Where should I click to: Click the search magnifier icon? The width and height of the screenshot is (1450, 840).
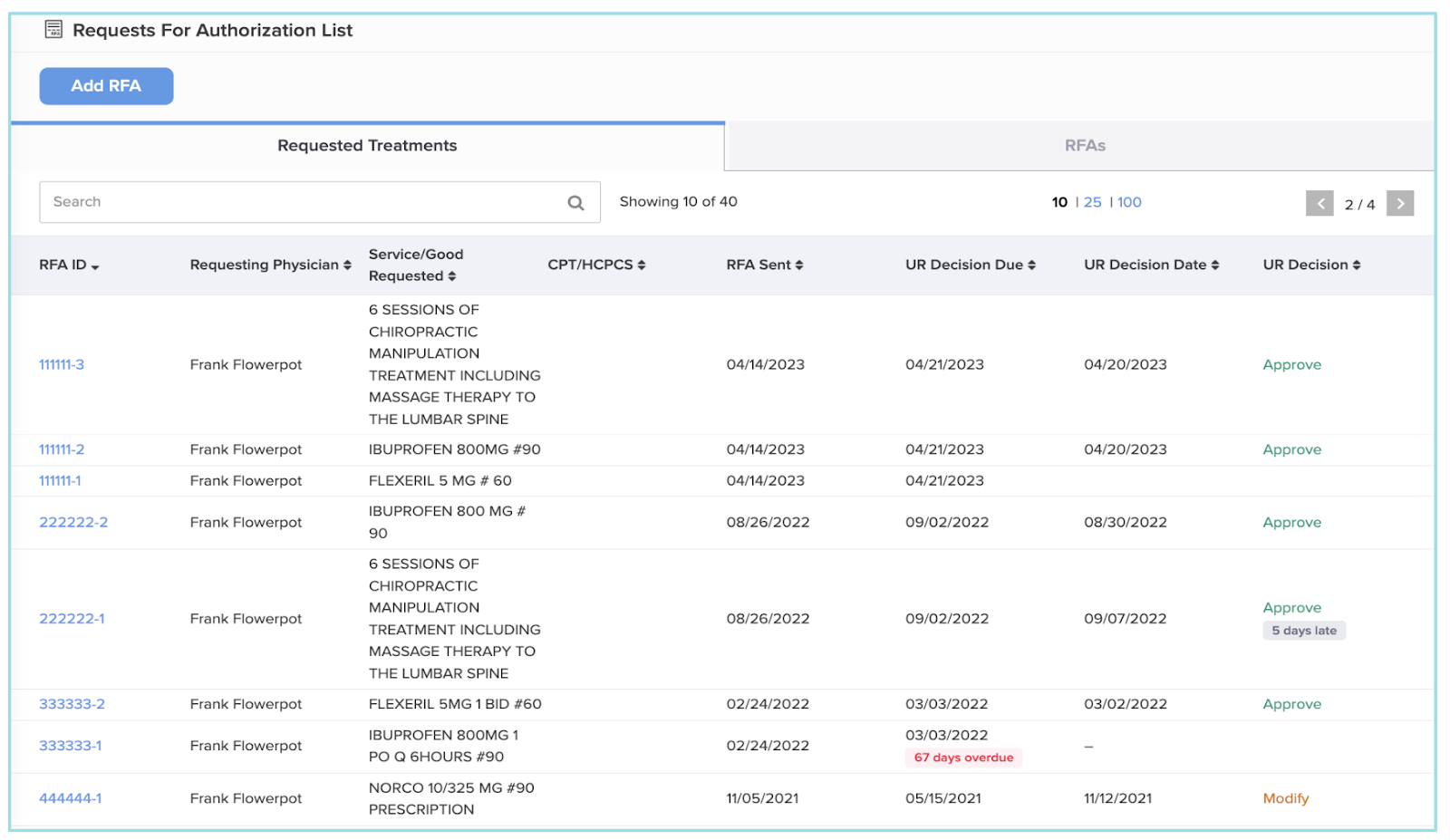576,201
